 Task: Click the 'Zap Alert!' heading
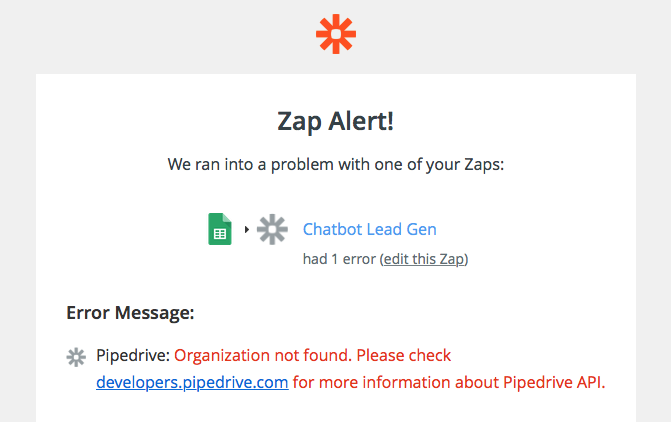point(336,121)
